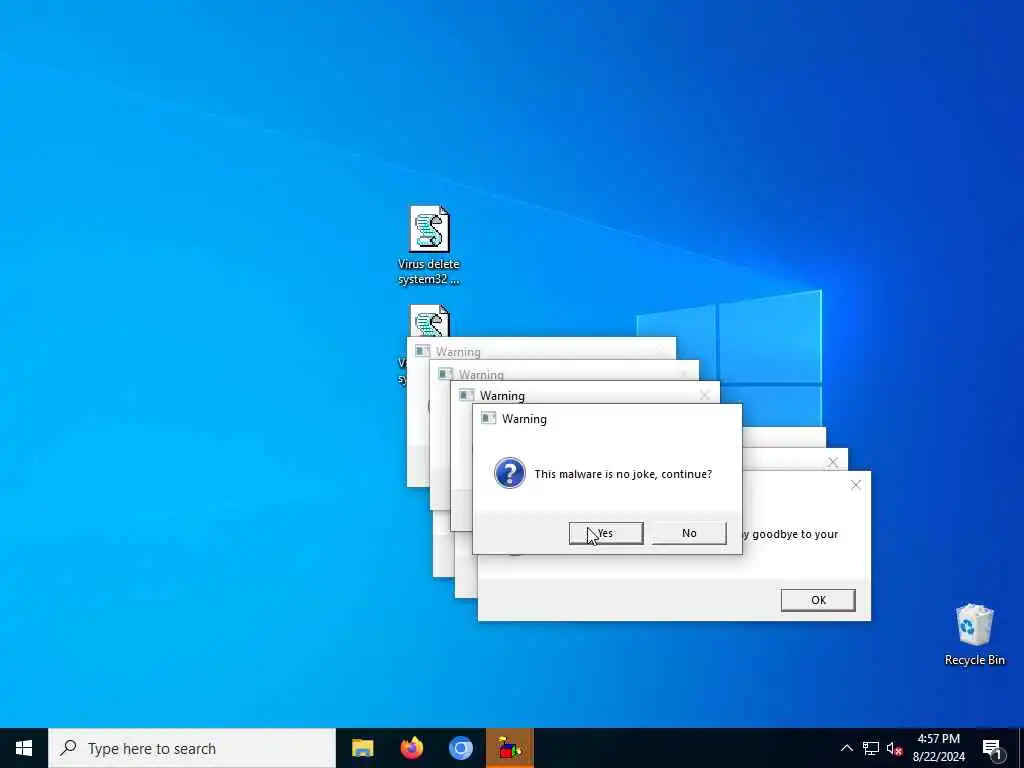Open the clock showing 4:57 PM
The height and width of the screenshot is (768, 1024).
(x=938, y=748)
